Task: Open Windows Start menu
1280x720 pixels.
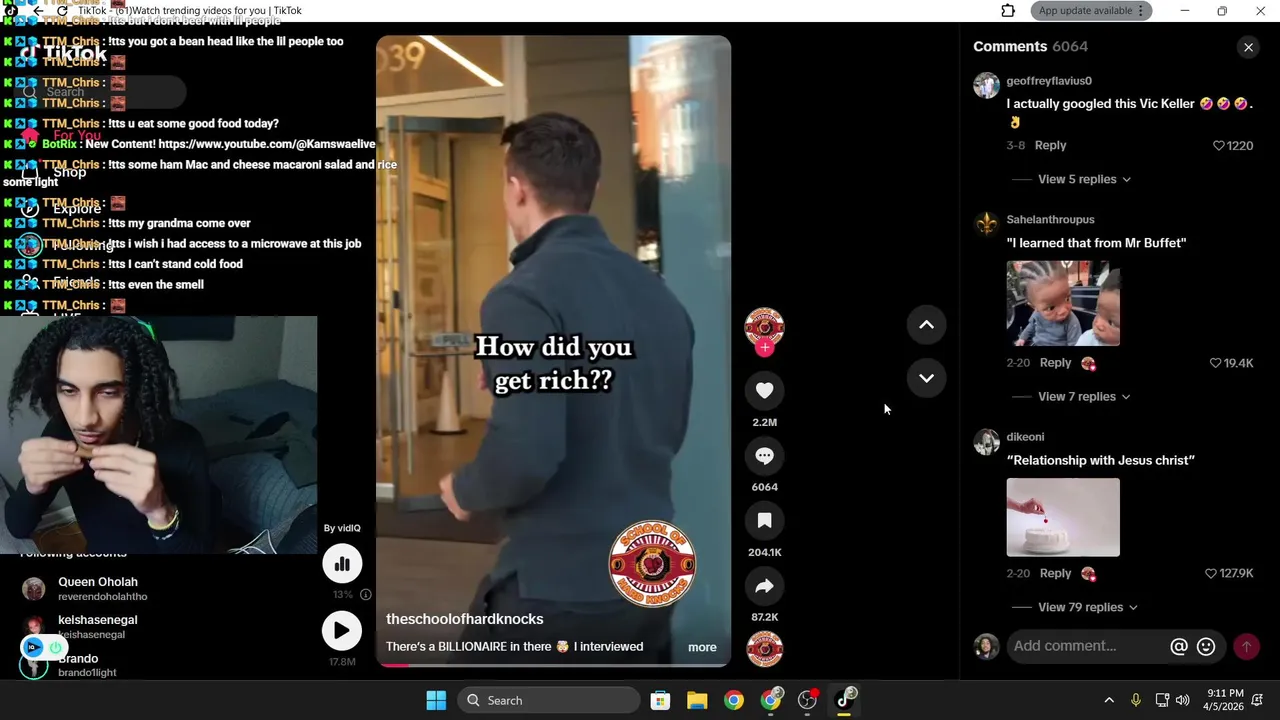Action: point(436,701)
